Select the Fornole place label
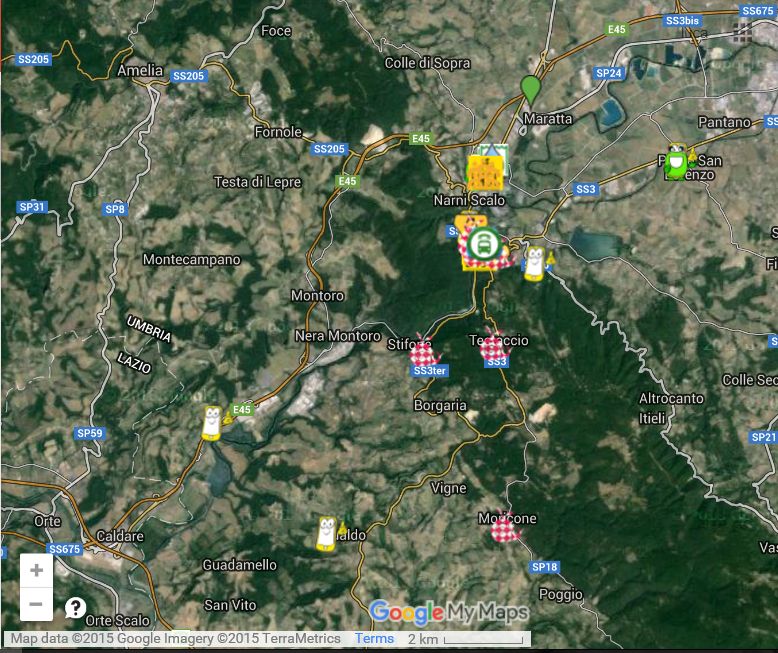 278,132
